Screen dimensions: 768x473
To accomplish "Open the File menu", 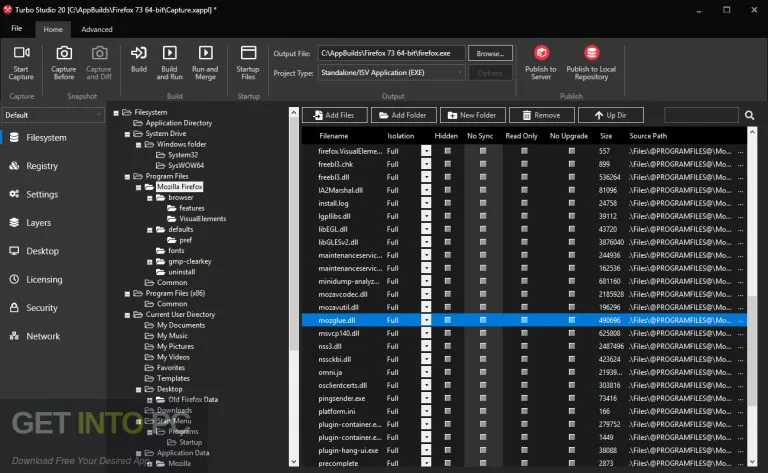I will point(17,28).
